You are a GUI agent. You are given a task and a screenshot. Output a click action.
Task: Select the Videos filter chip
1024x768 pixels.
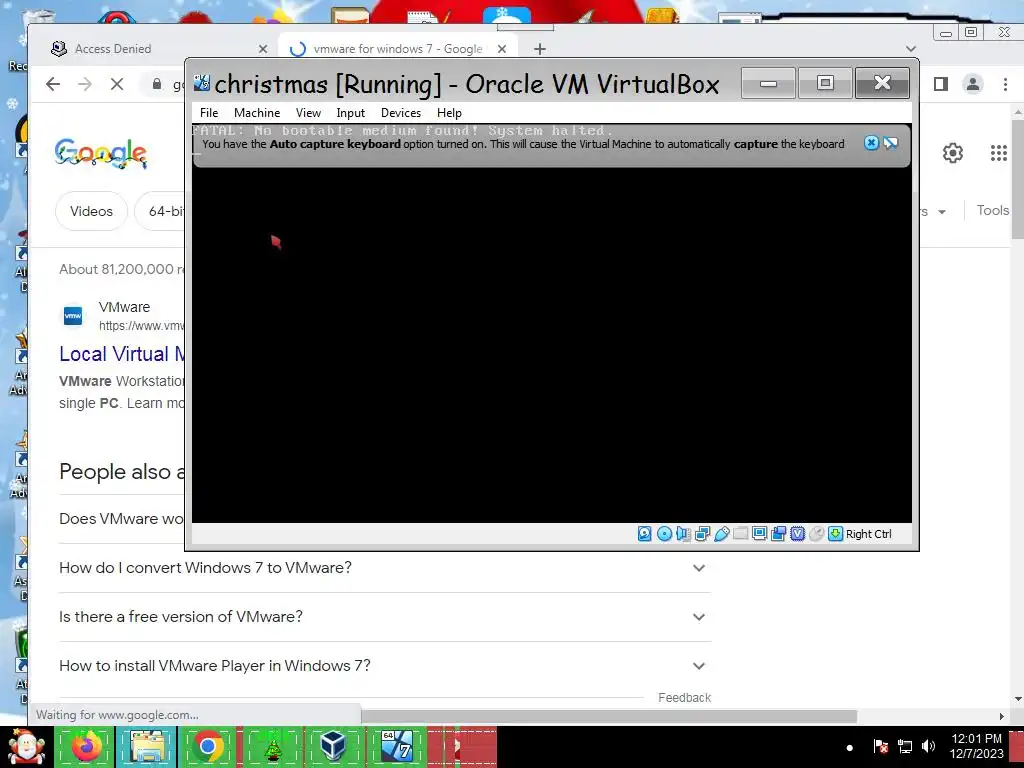(x=91, y=211)
